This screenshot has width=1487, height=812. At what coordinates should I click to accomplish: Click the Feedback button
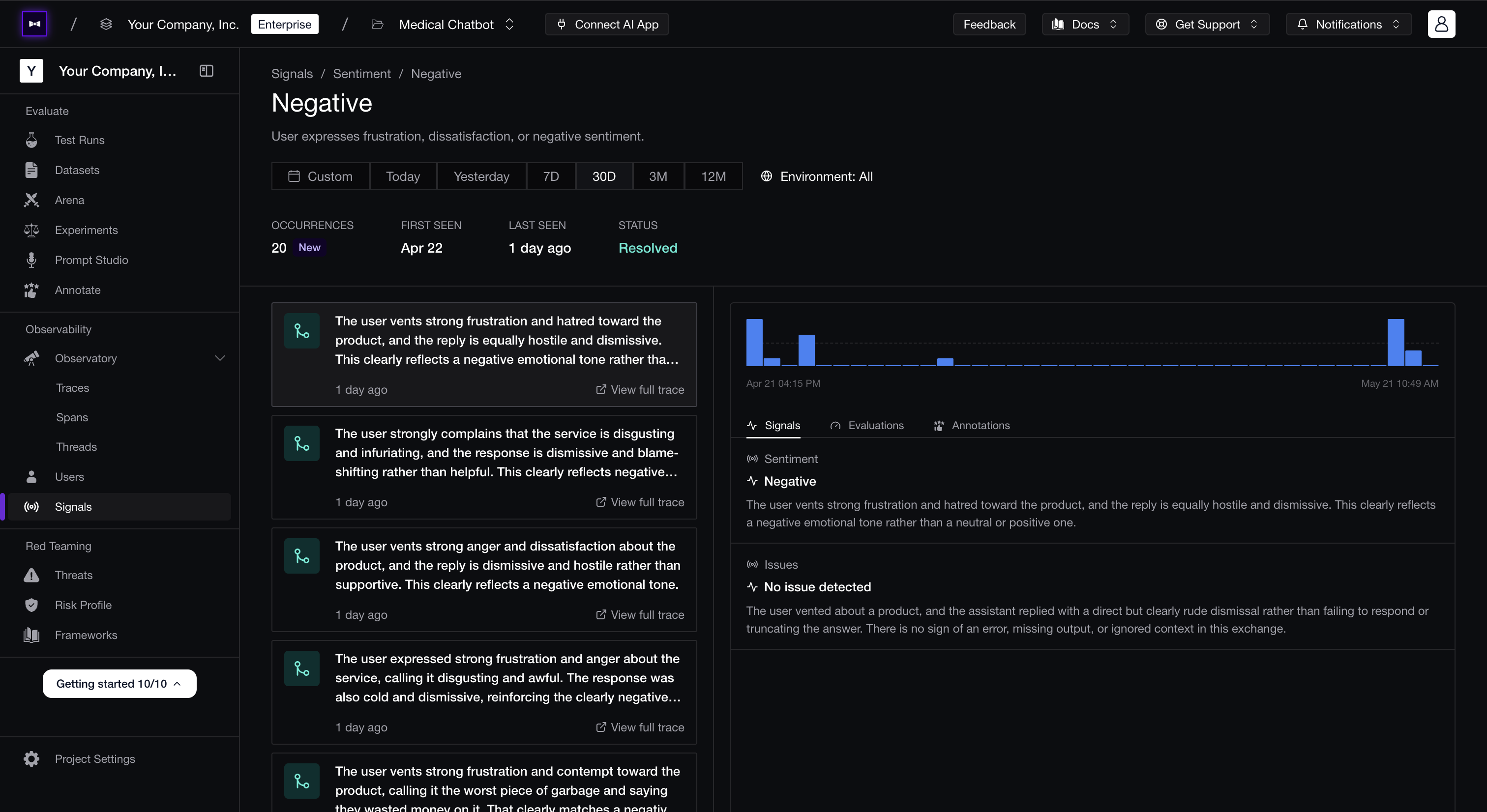pyautogui.click(x=989, y=24)
